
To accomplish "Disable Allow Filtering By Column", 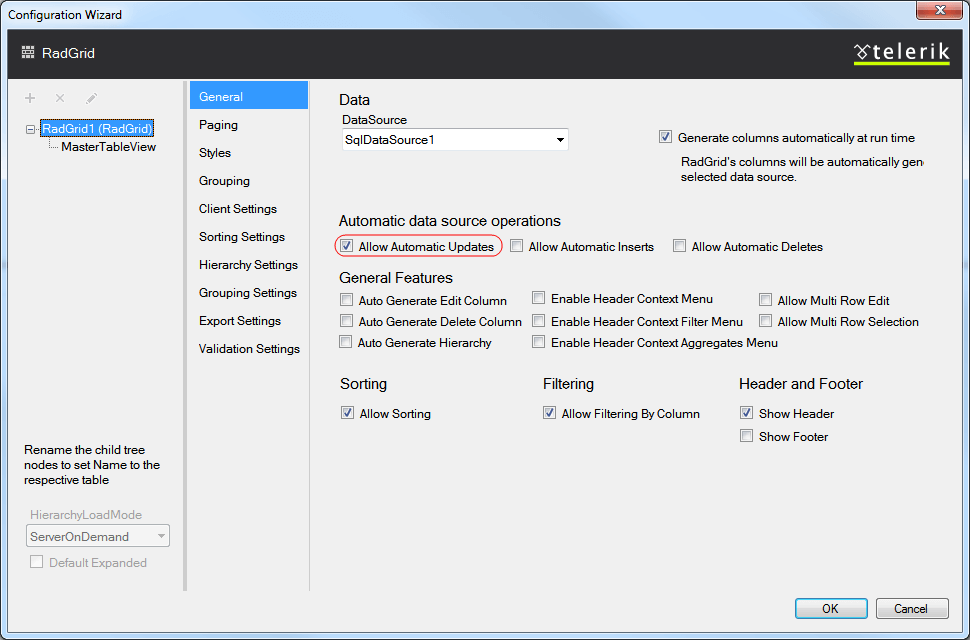I will point(549,413).
